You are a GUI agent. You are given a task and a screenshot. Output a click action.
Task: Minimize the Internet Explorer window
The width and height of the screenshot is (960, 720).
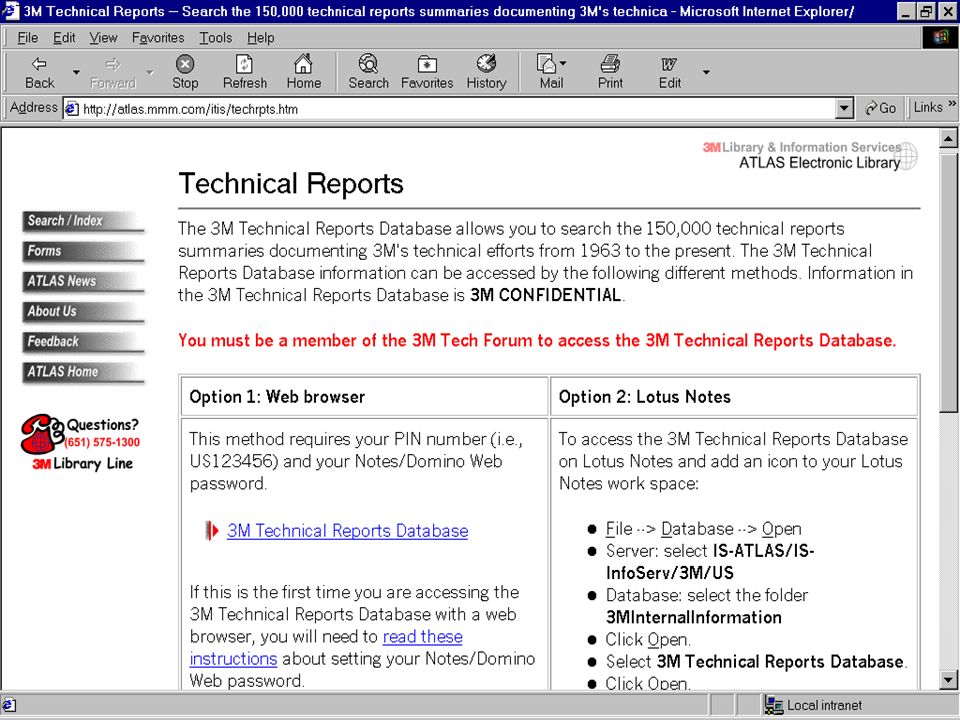click(907, 11)
